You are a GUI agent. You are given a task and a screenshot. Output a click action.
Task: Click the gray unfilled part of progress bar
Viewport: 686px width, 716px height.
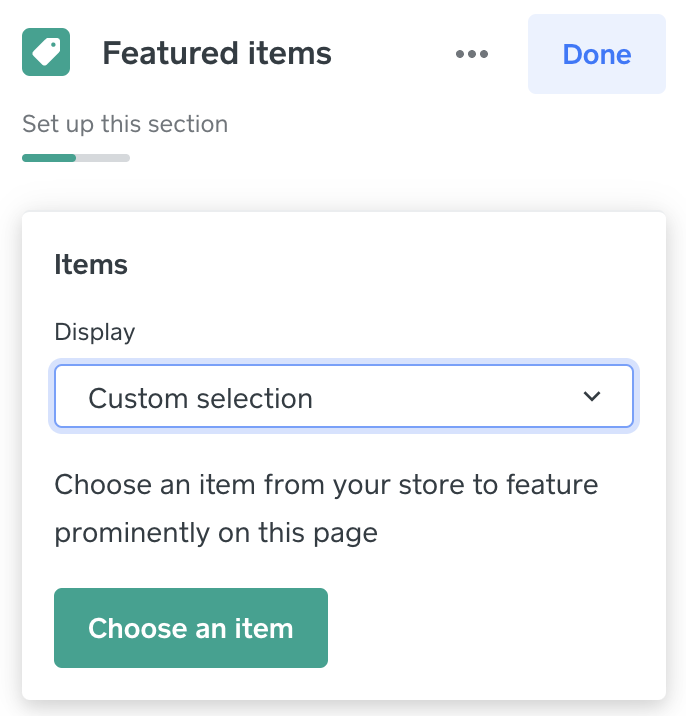103,158
